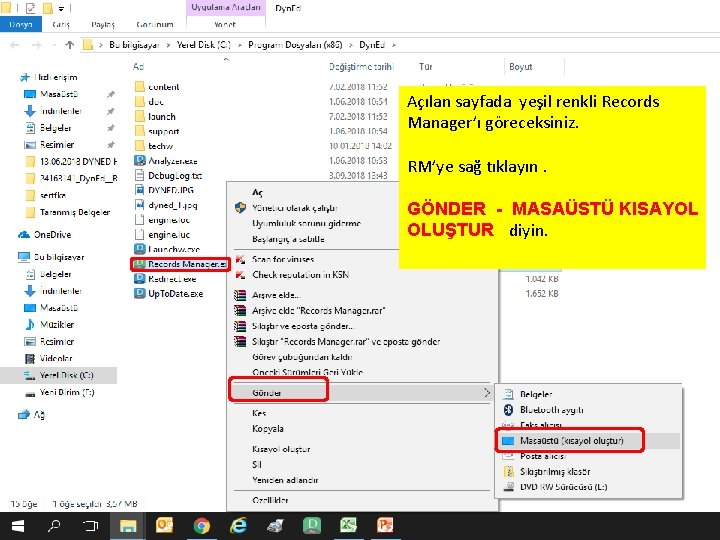Open the Dosya ribbon tab
Screen dimensions: 720x540
point(21,24)
